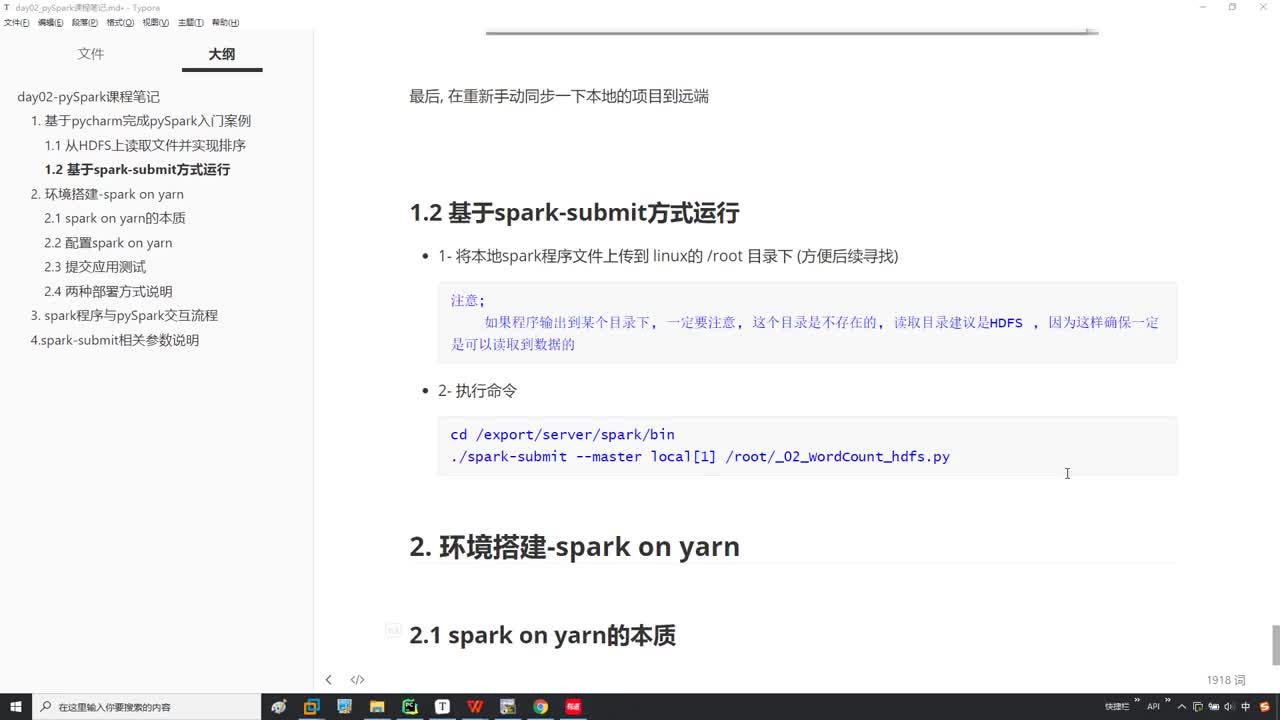Viewport: 1280px width, 720px height.
Task: Open the Windows Start menu
Action: pyautogui.click(x=16, y=707)
